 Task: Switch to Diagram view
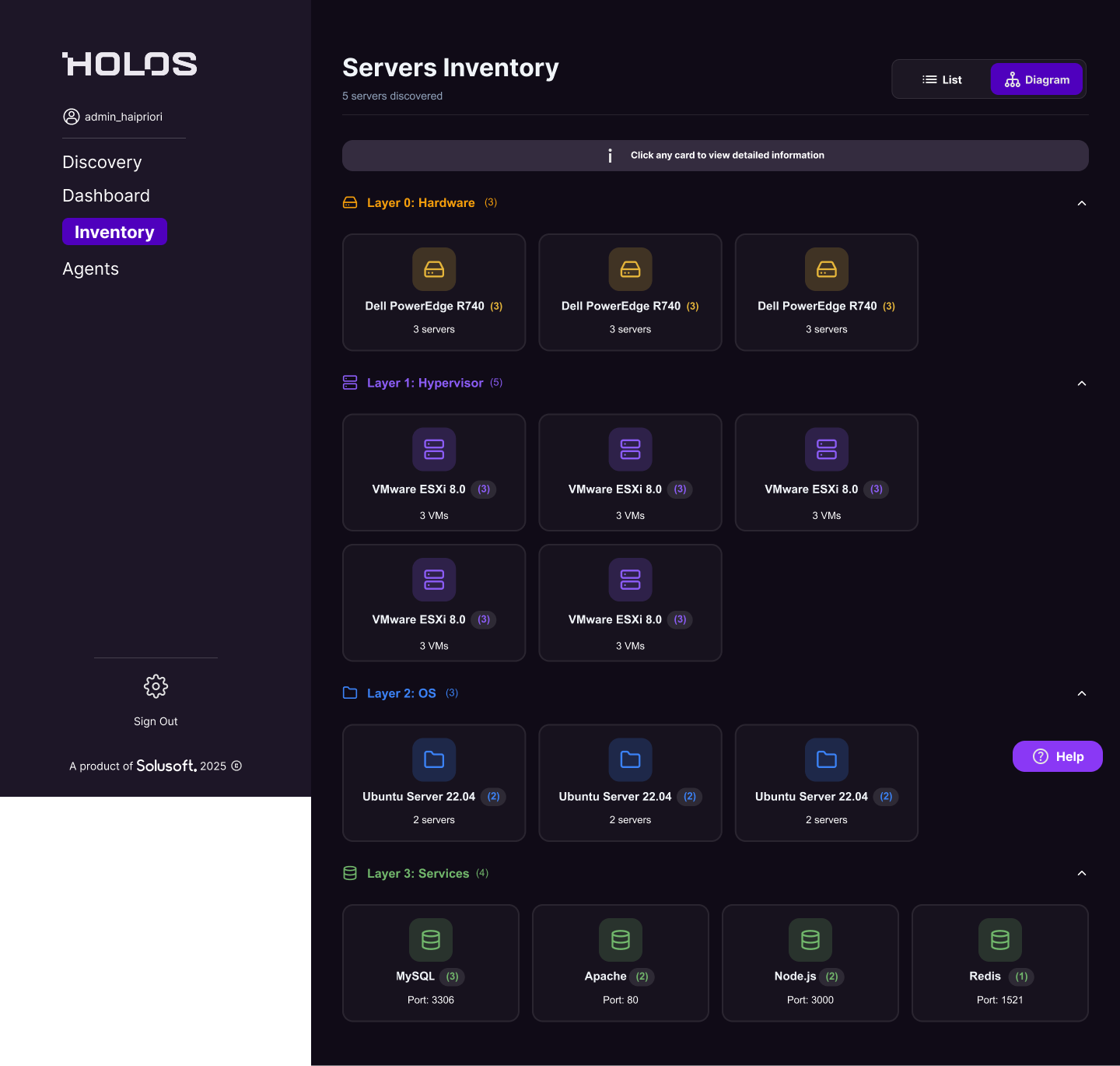pos(1037,79)
